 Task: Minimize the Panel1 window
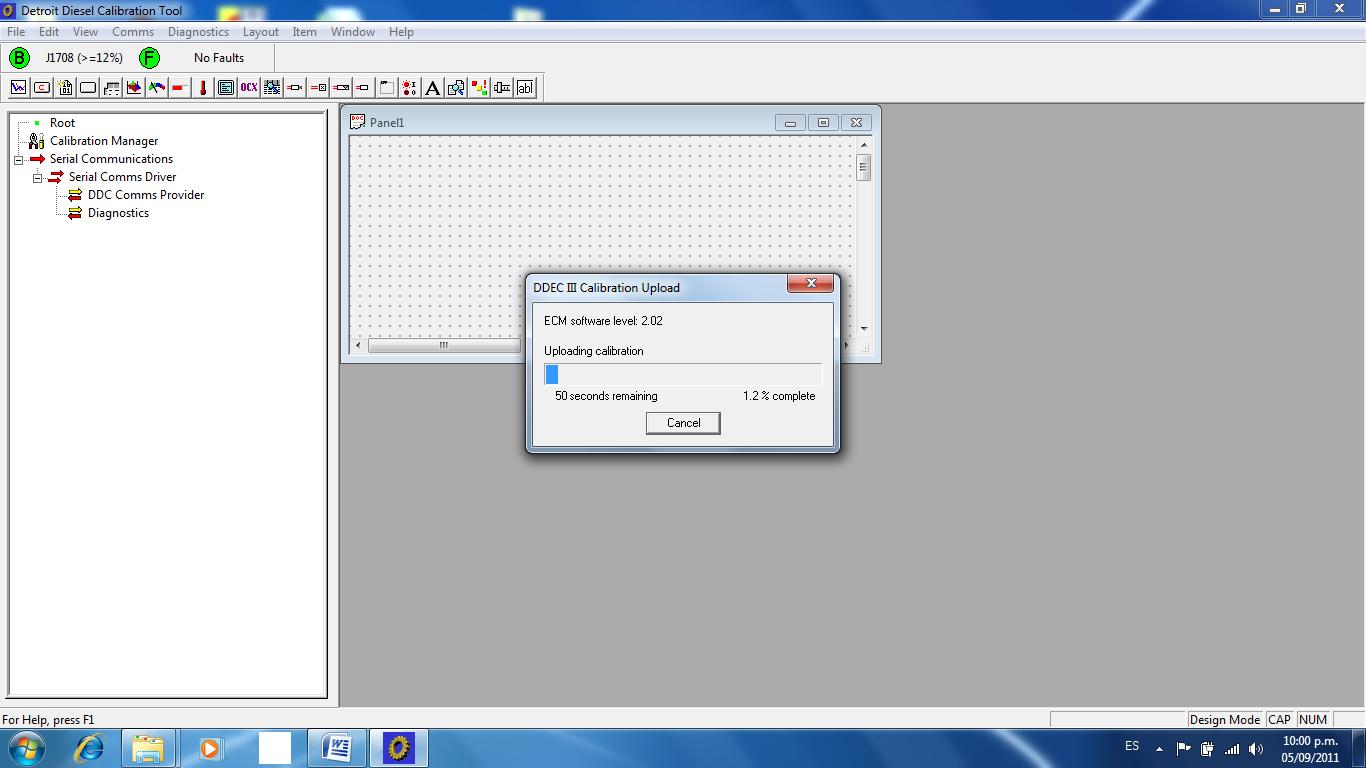click(x=790, y=122)
